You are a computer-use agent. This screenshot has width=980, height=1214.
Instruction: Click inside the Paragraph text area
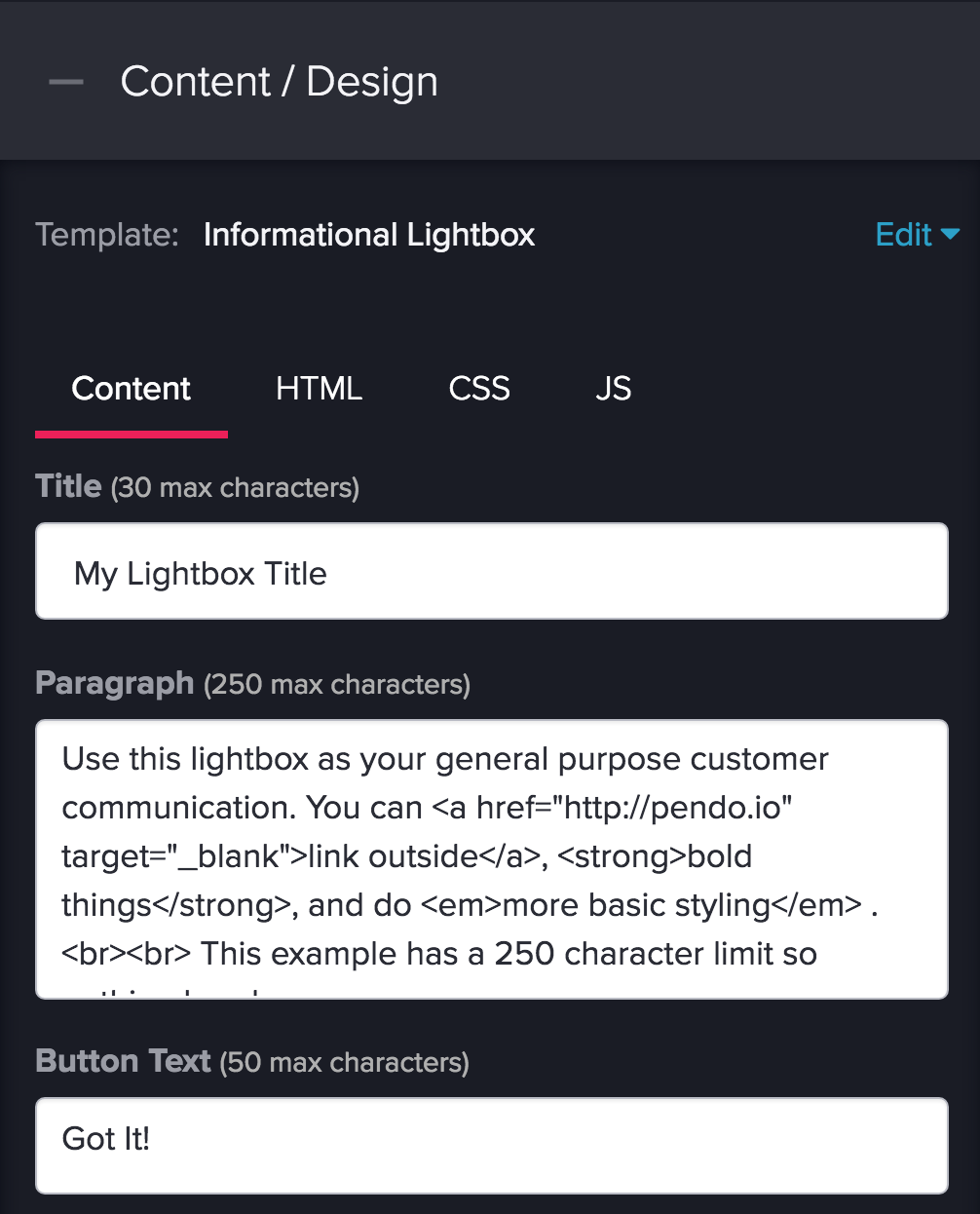coord(492,859)
